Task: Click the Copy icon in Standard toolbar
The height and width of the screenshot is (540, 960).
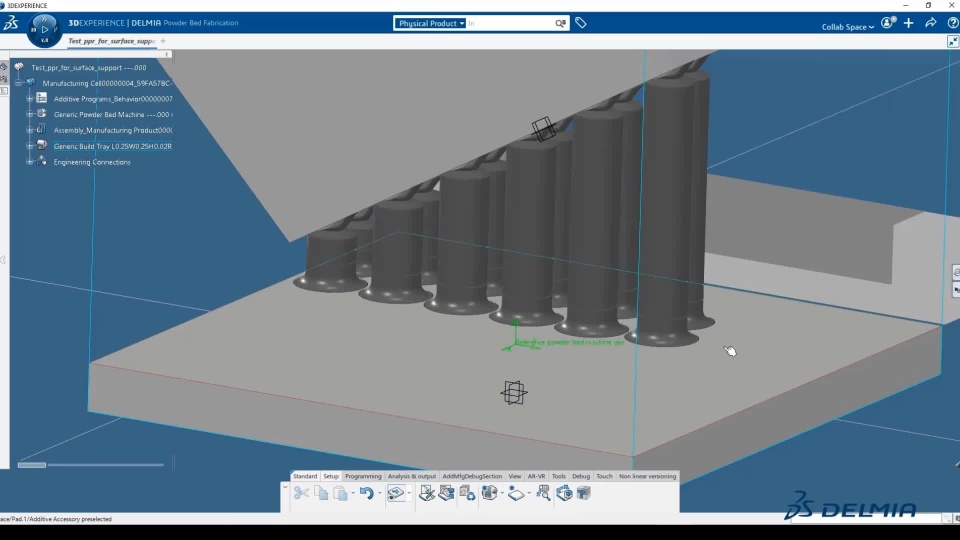Action: (321, 493)
